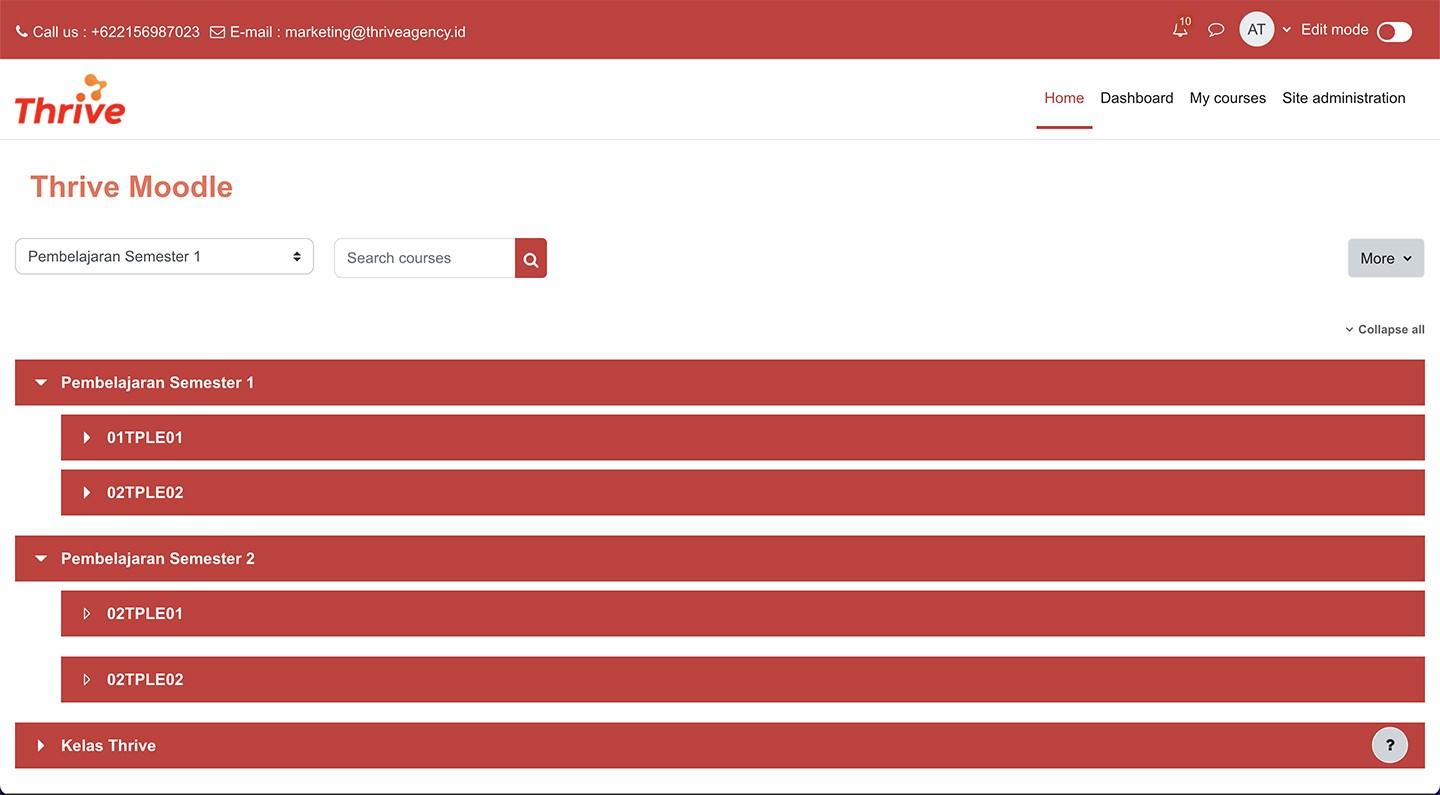Screen dimensions: 1440x795
Task: Open the help question mark button
Action: click(1389, 745)
